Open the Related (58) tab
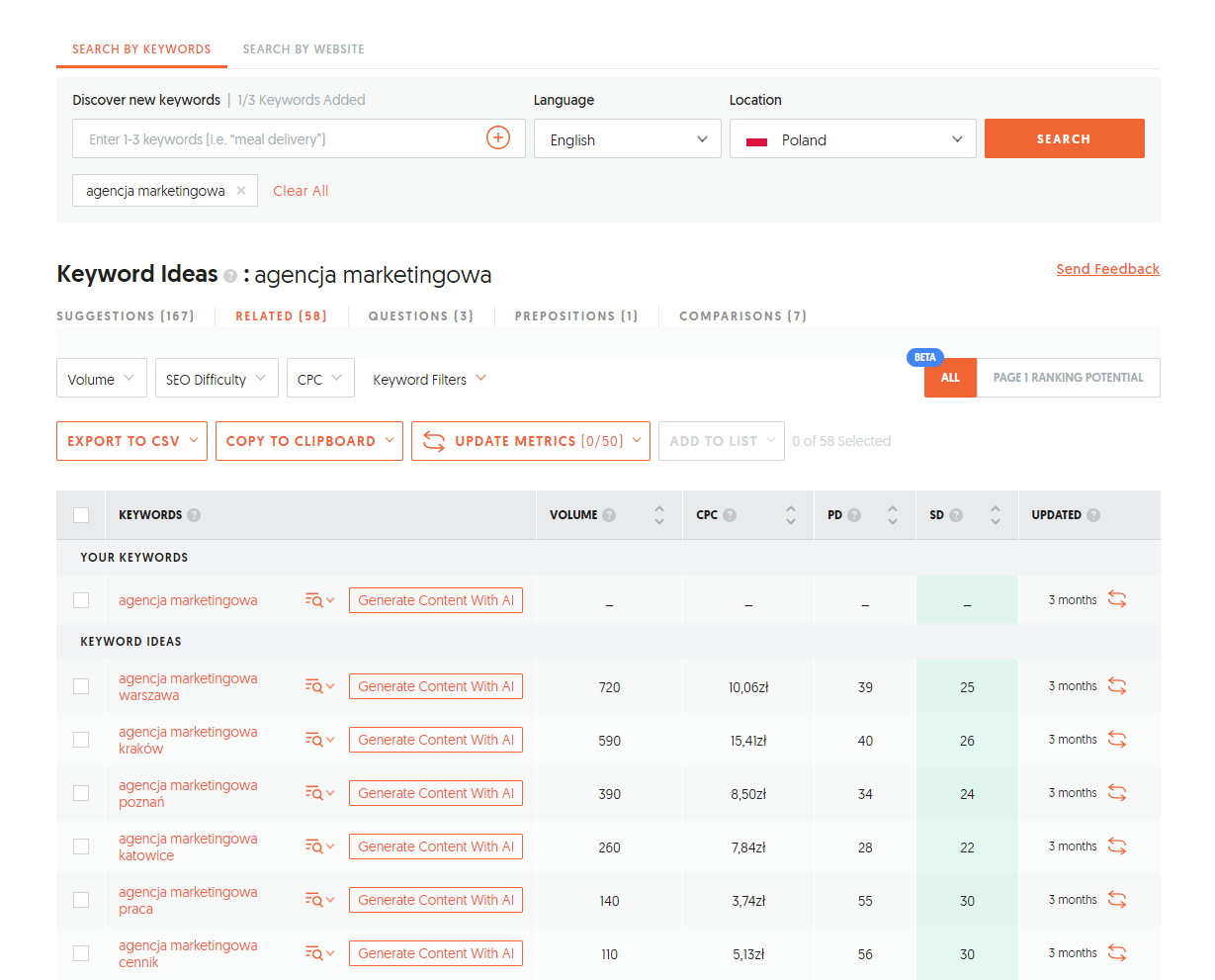Viewport: 1215px width, 980px height. pyautogui.click(x=281, y=316)
